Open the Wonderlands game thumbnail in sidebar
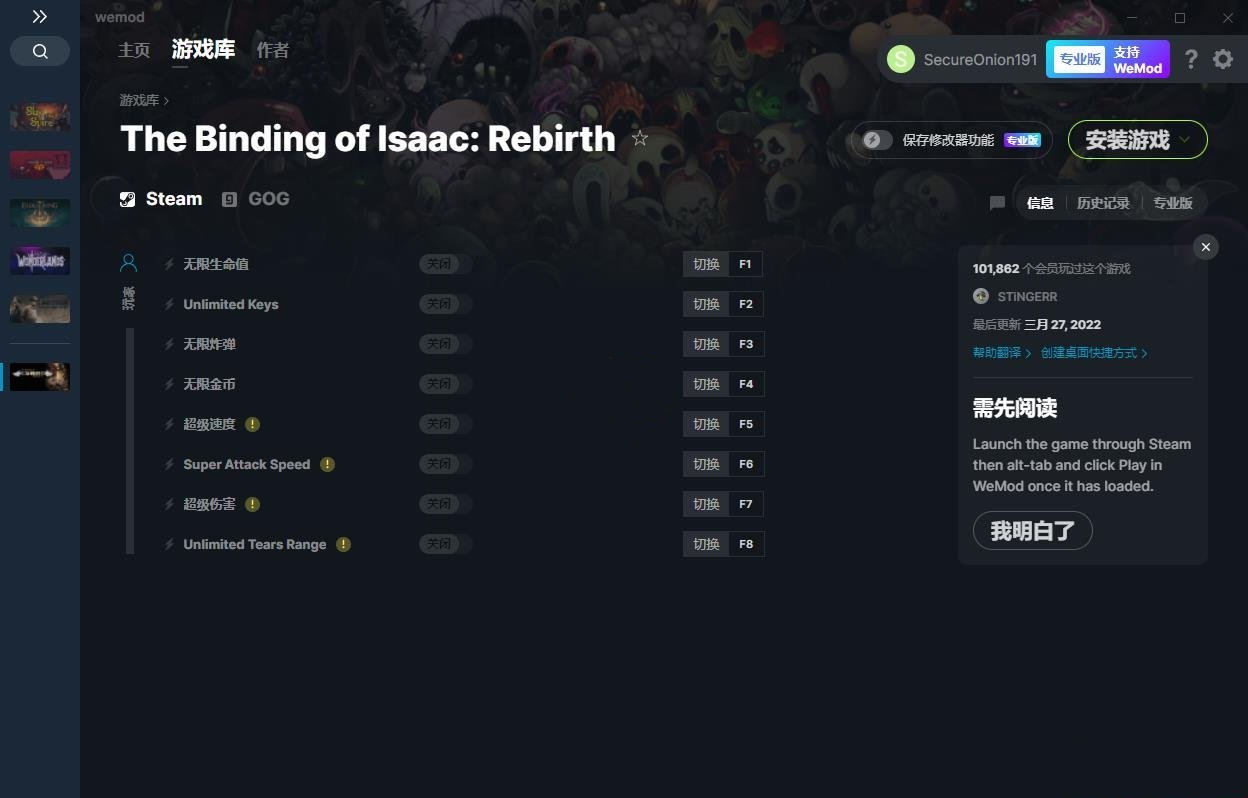This screenshot has width=1248, height=798. [40, 261]
